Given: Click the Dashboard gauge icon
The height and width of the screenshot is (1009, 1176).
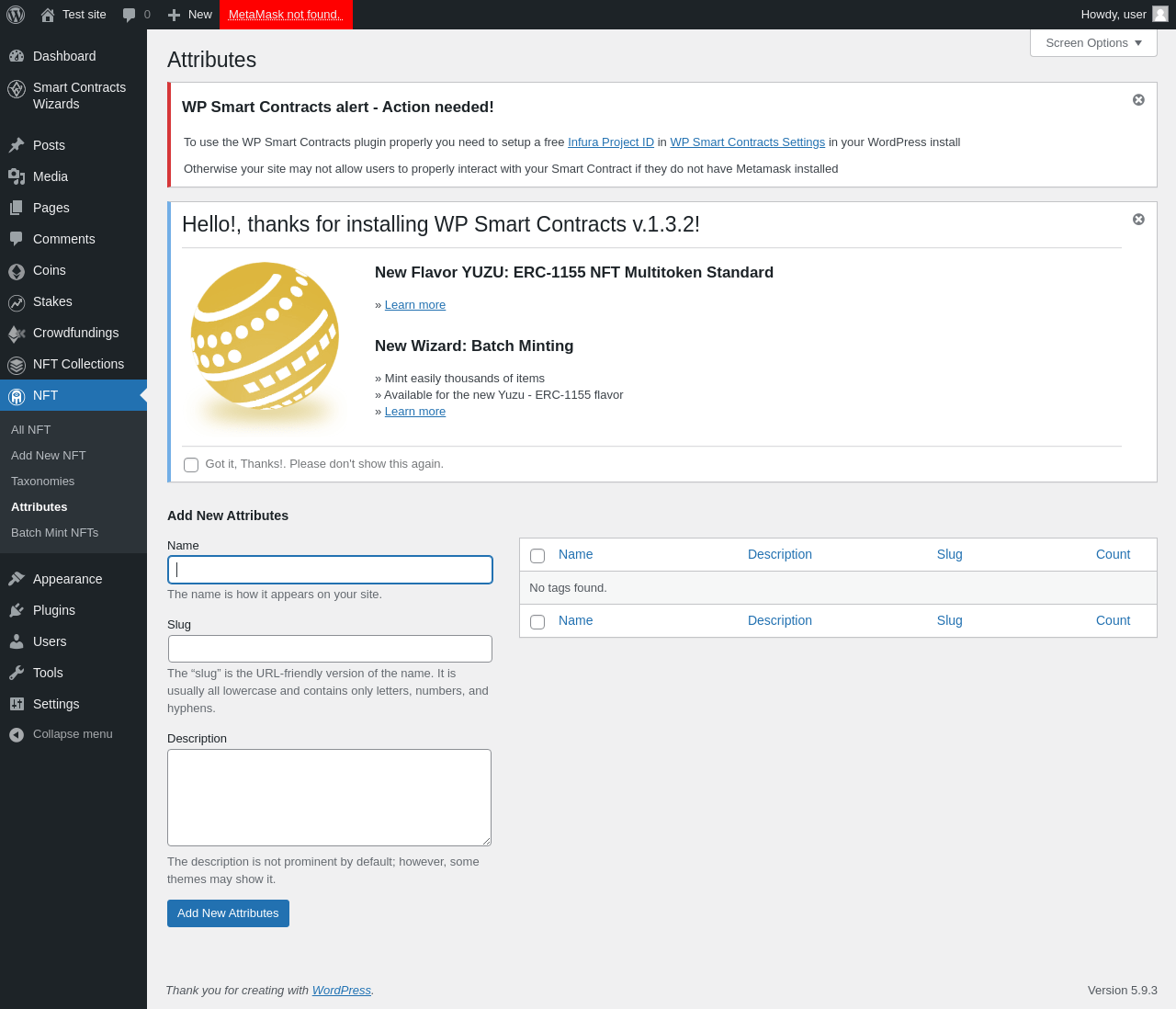Looking at the screenshot, I should (x=17, y=56).
